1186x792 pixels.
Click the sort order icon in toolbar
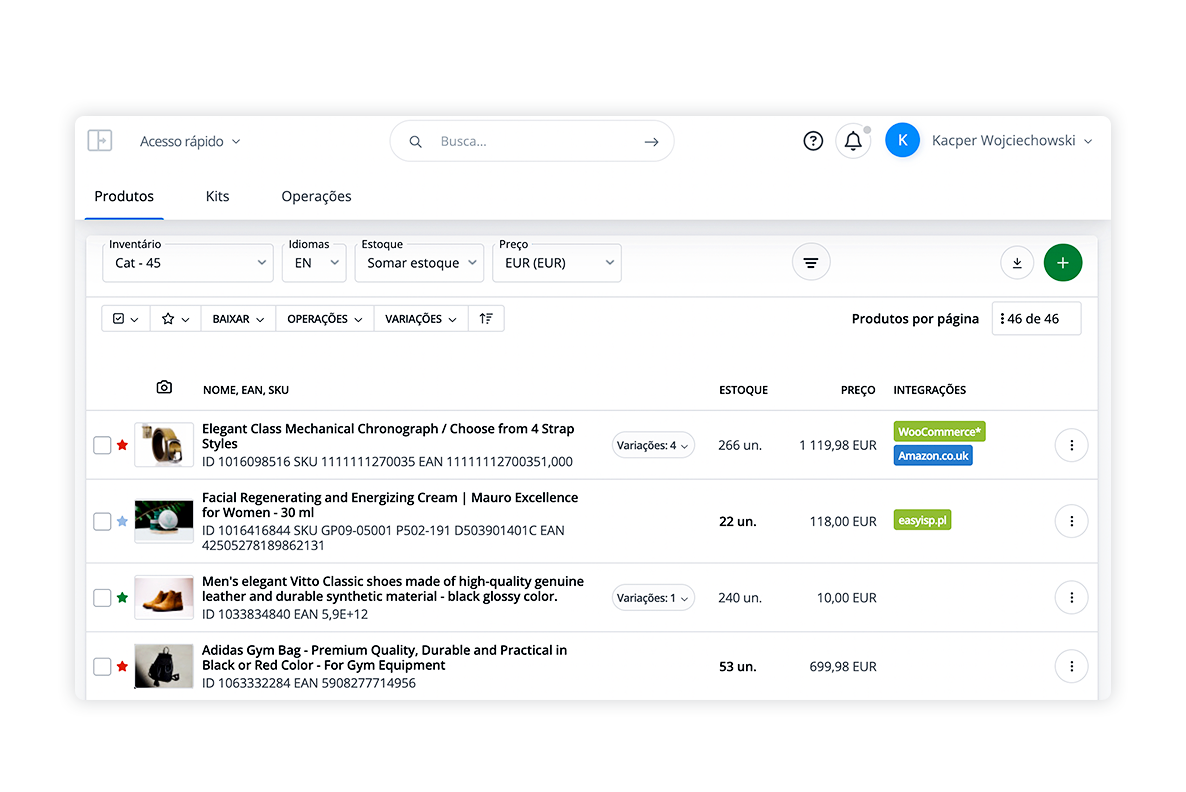[486, 319]
